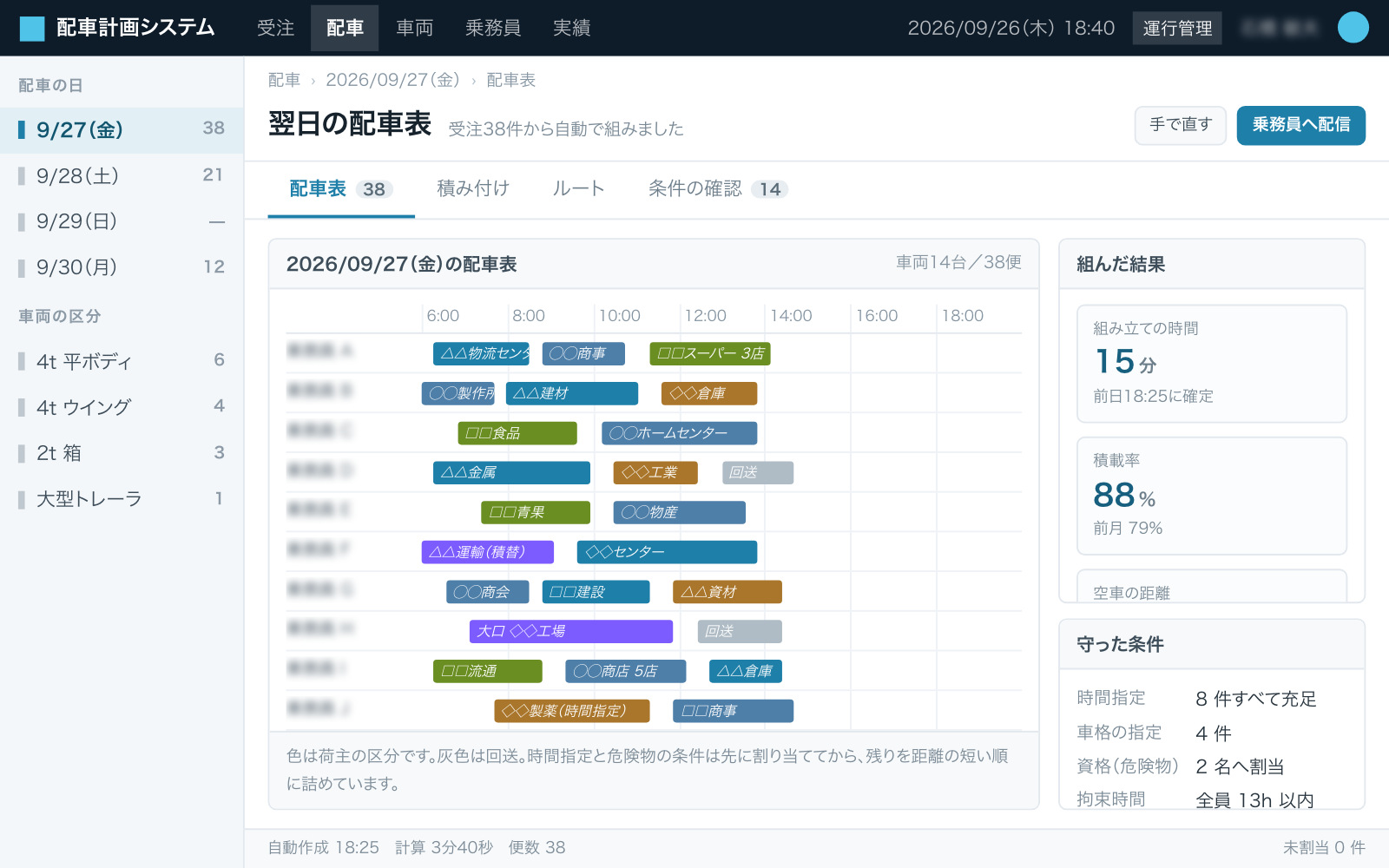Filter by 4t ウイング vehicles
Screen dimensions: 1389x868
tap(122, 407)
